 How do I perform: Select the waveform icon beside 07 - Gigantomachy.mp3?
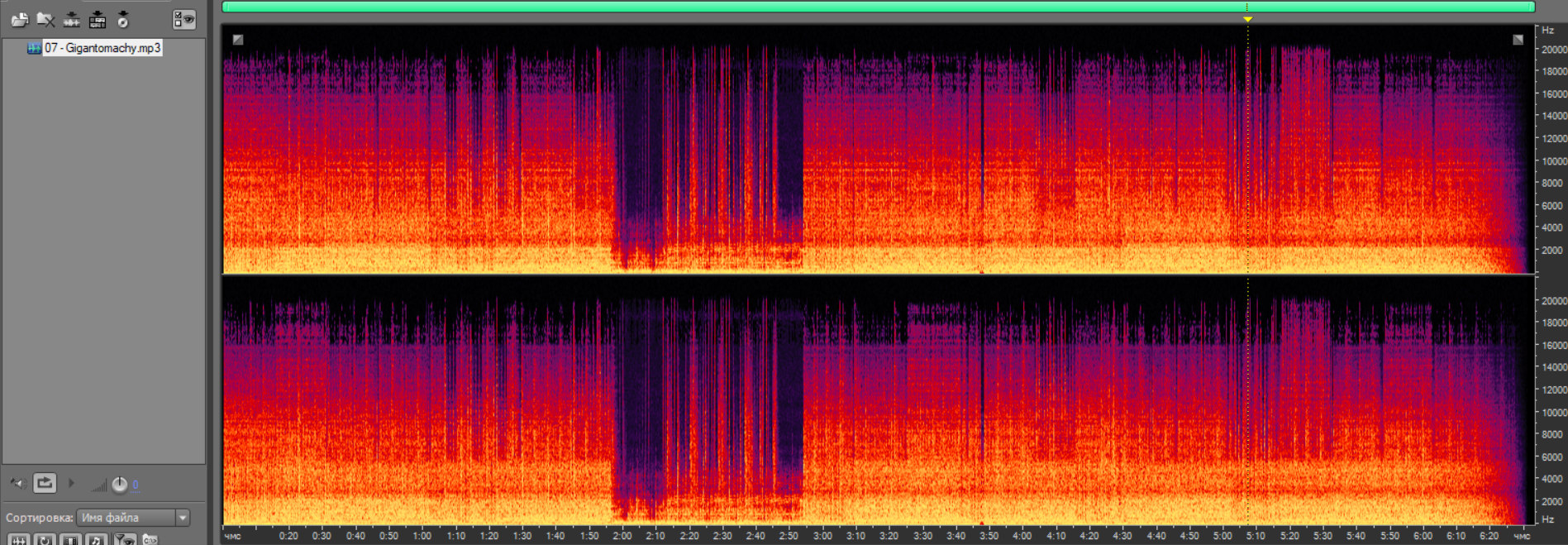pyautogui.click(x=34, y=48)
